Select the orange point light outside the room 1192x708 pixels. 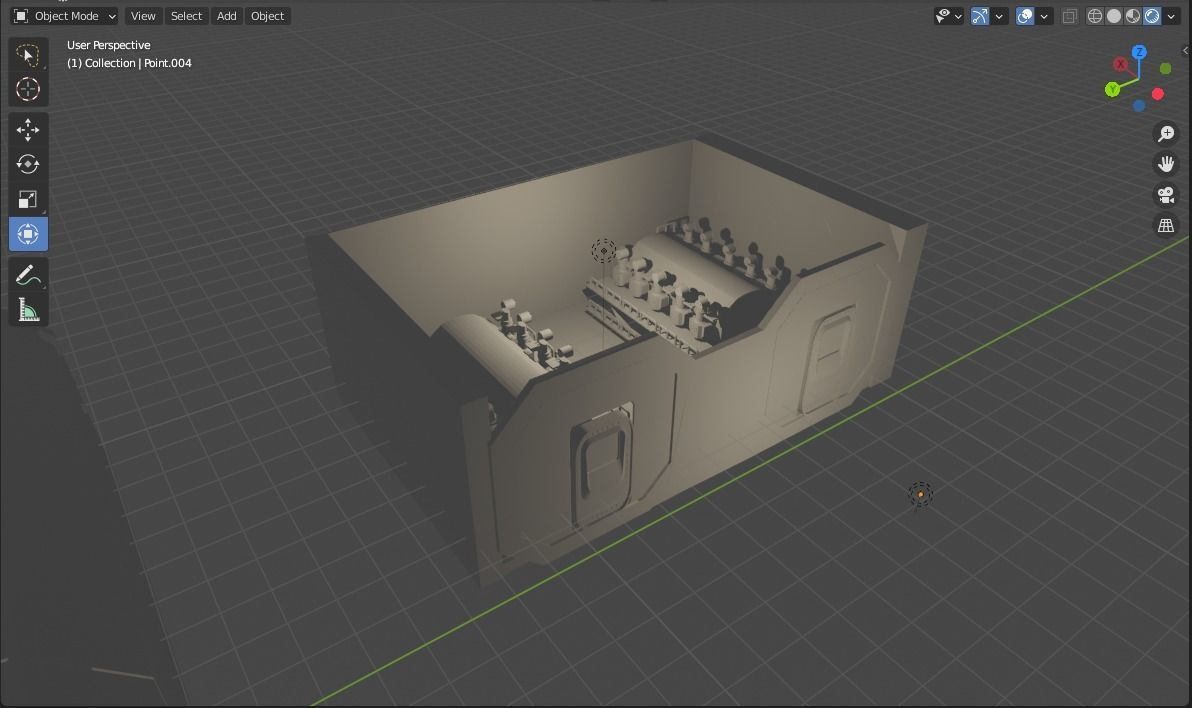tap(921, 495)
